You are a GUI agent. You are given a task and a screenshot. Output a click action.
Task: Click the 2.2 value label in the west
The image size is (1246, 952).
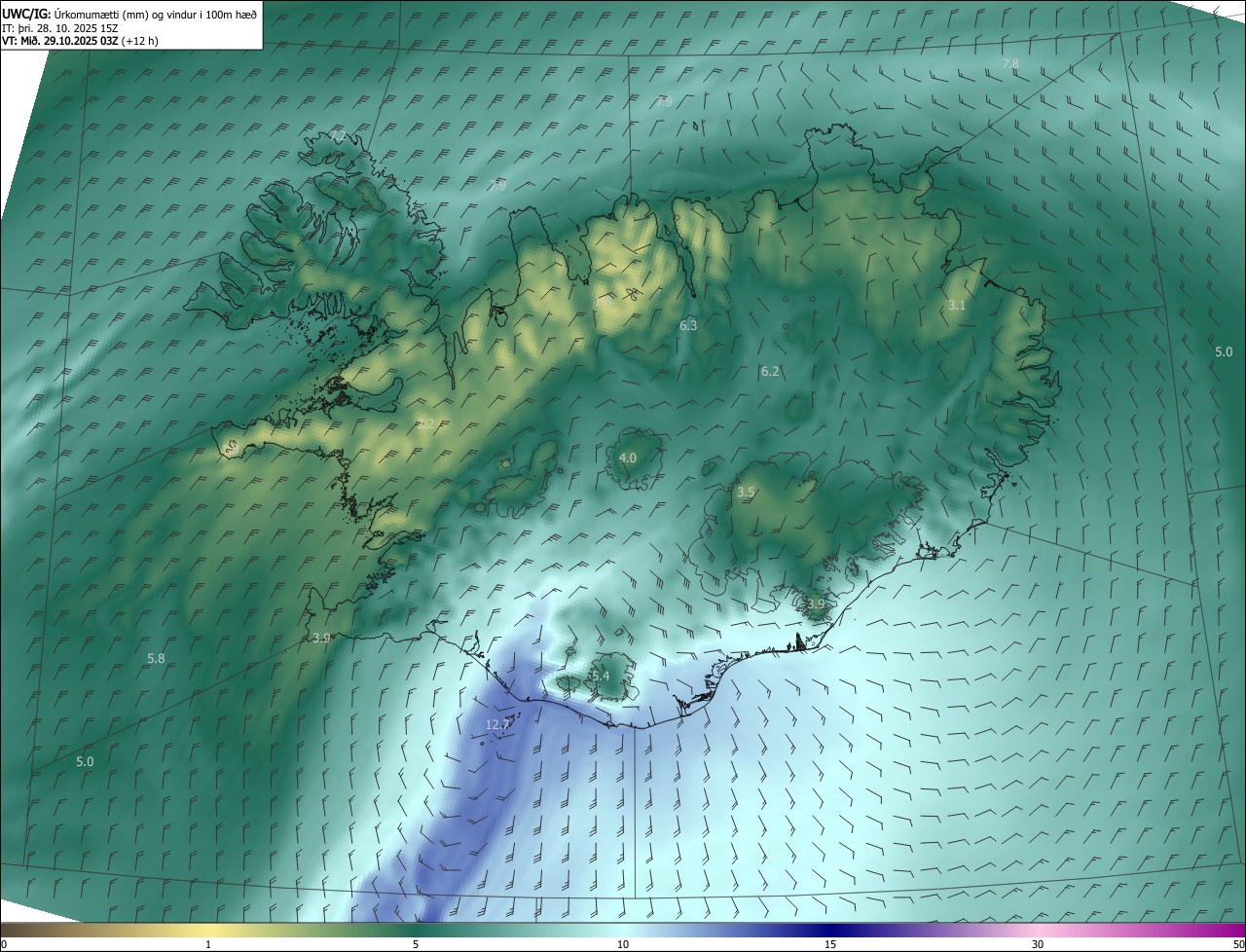coord(426,424)
